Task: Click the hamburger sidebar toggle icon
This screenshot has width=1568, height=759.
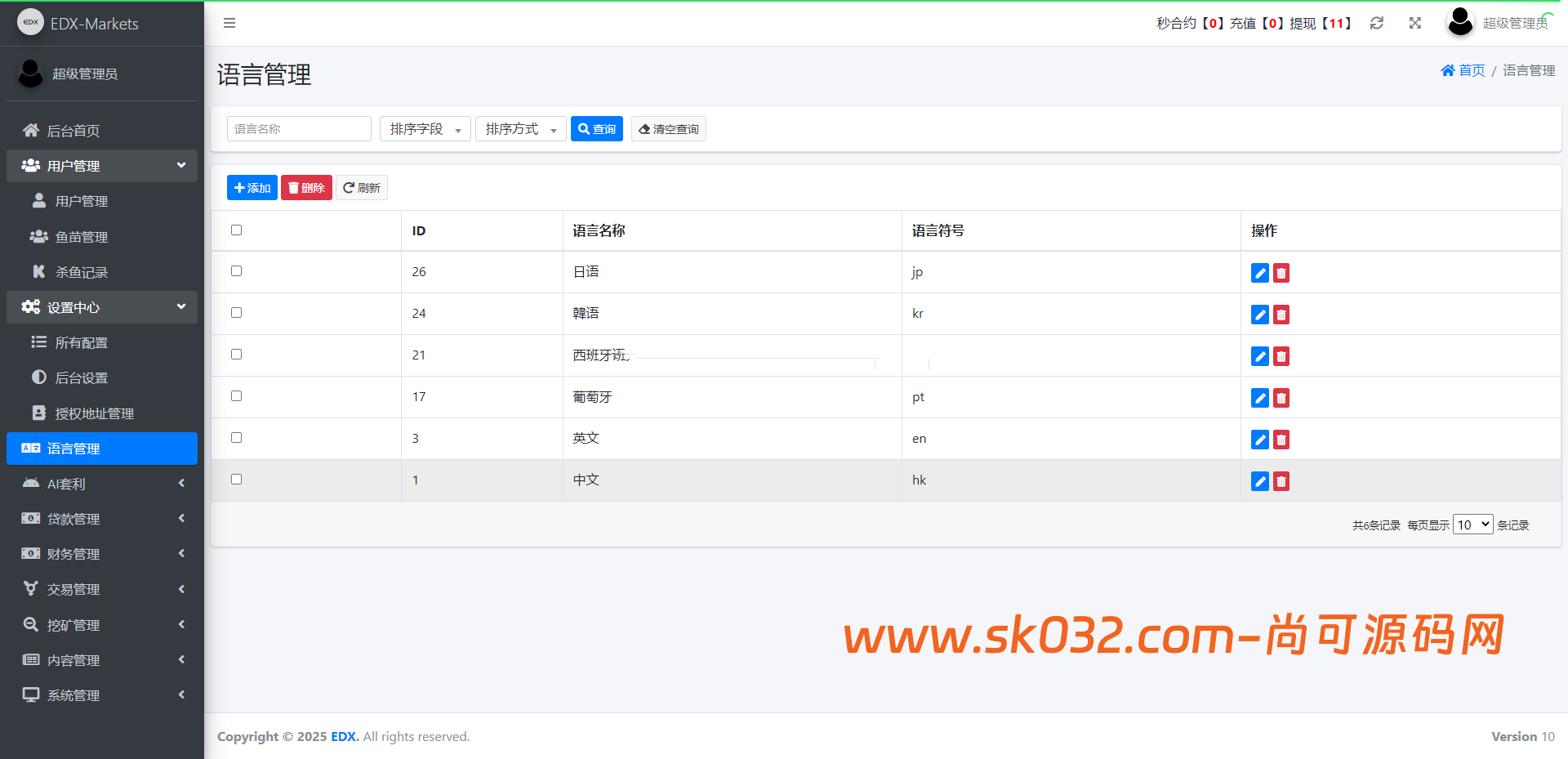Action: [229, 23]
